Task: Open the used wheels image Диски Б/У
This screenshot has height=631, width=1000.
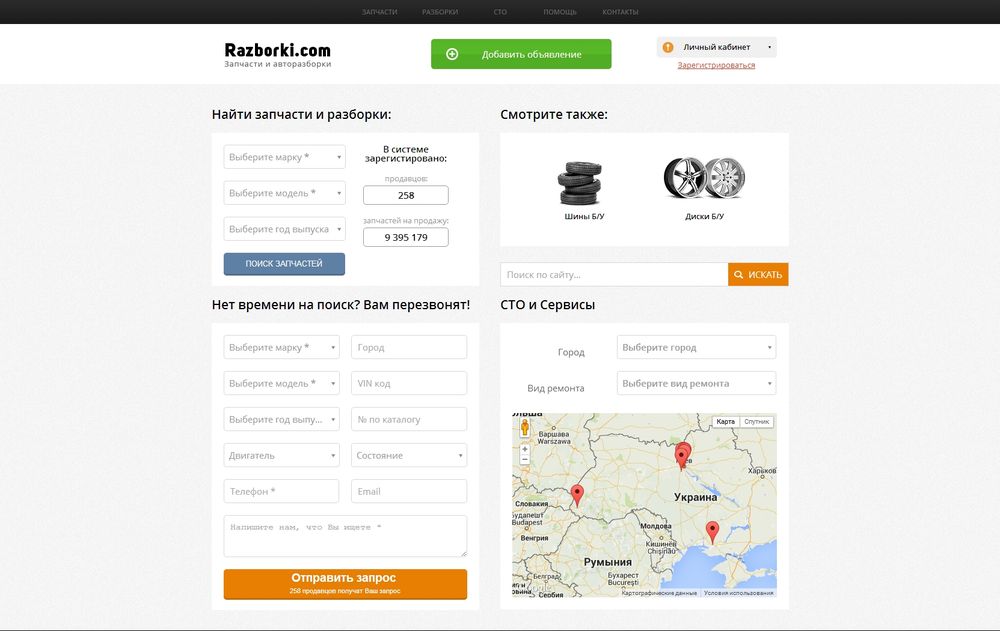Action: pos(704,177)
